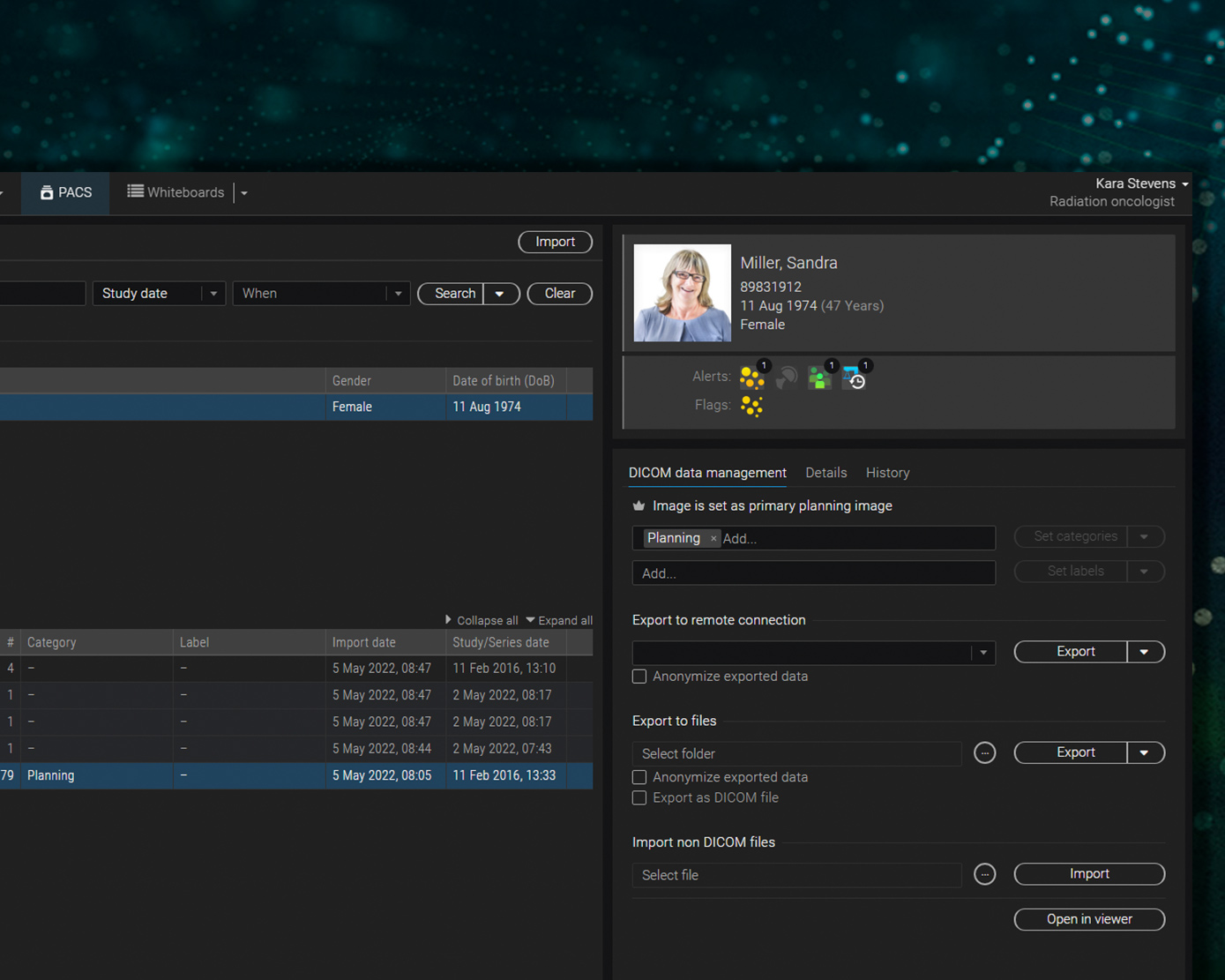Check Anonymize exported data under Export to files
1225x980 pixels.
[x=639, y=777]
